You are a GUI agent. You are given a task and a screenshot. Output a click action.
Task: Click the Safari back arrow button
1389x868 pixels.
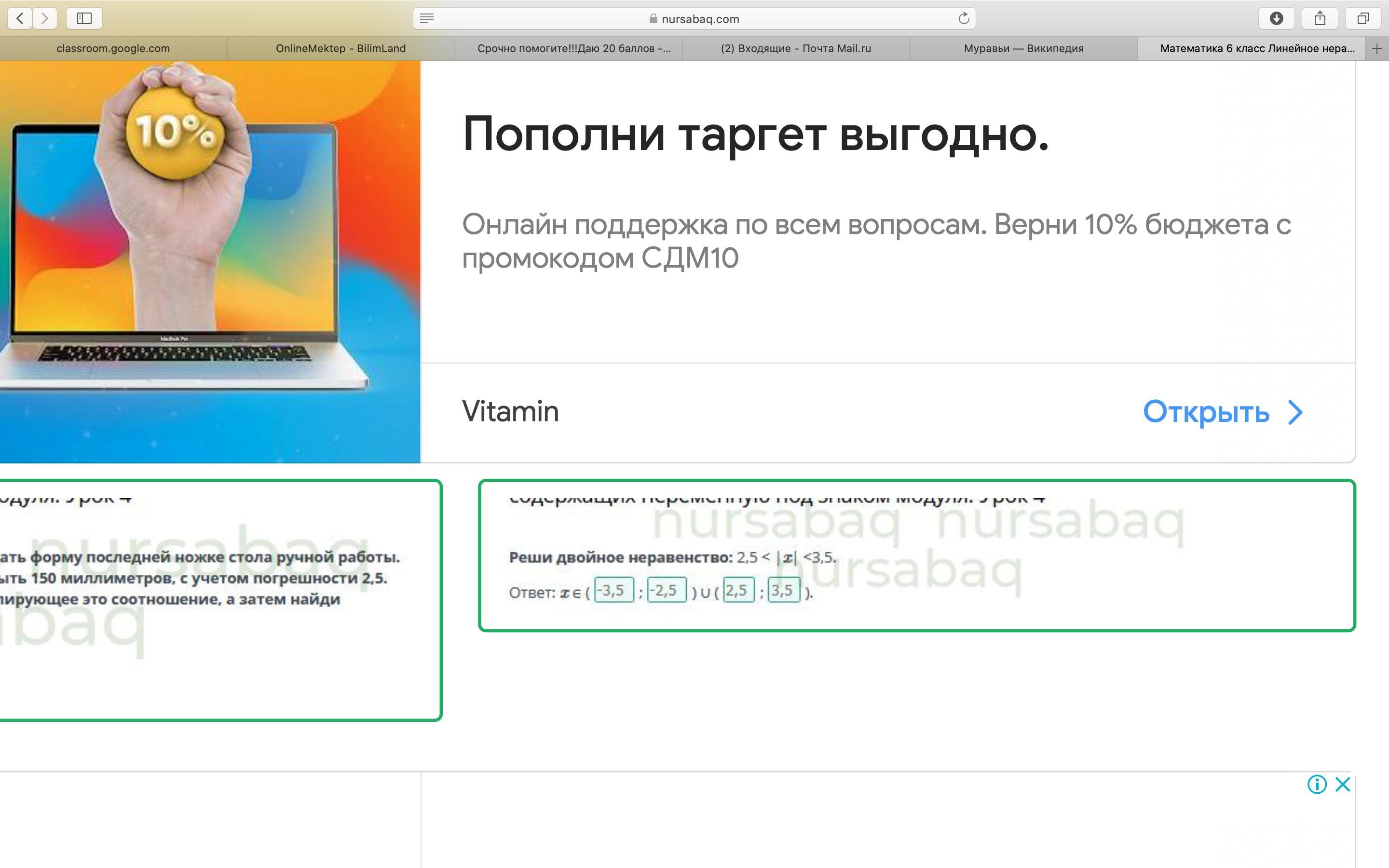[x=19, y=18]
